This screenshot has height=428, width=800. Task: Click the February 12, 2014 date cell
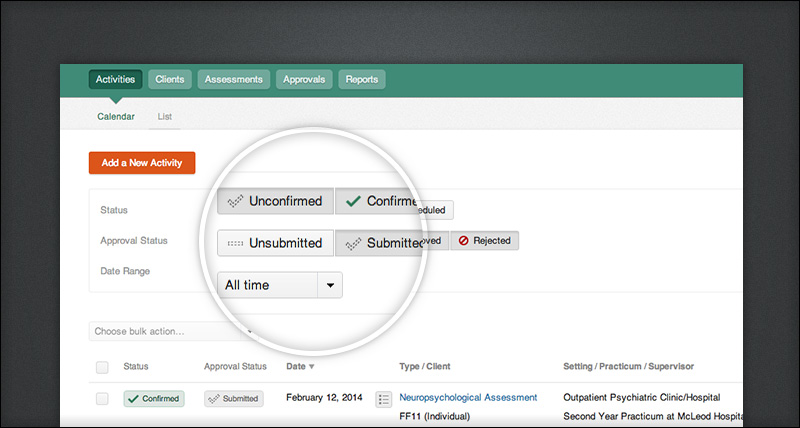[x=324, y=397]
